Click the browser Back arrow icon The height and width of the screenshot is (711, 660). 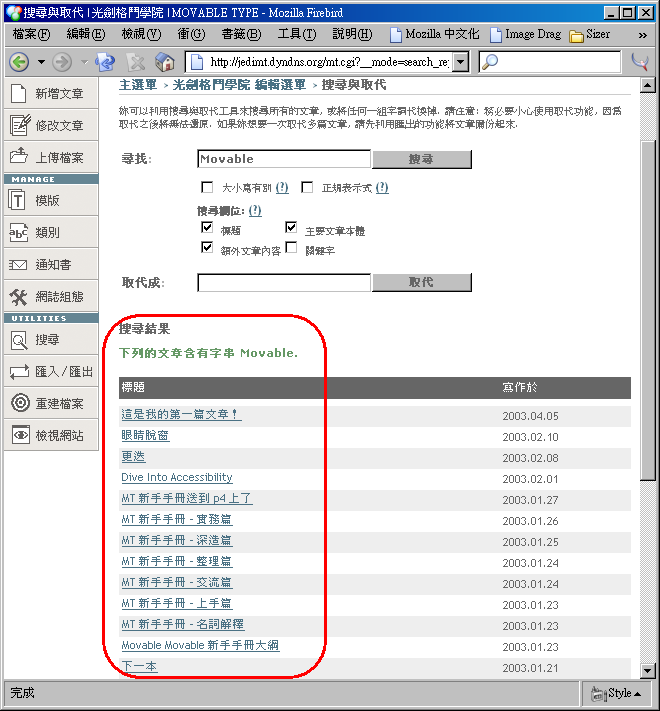19,62
